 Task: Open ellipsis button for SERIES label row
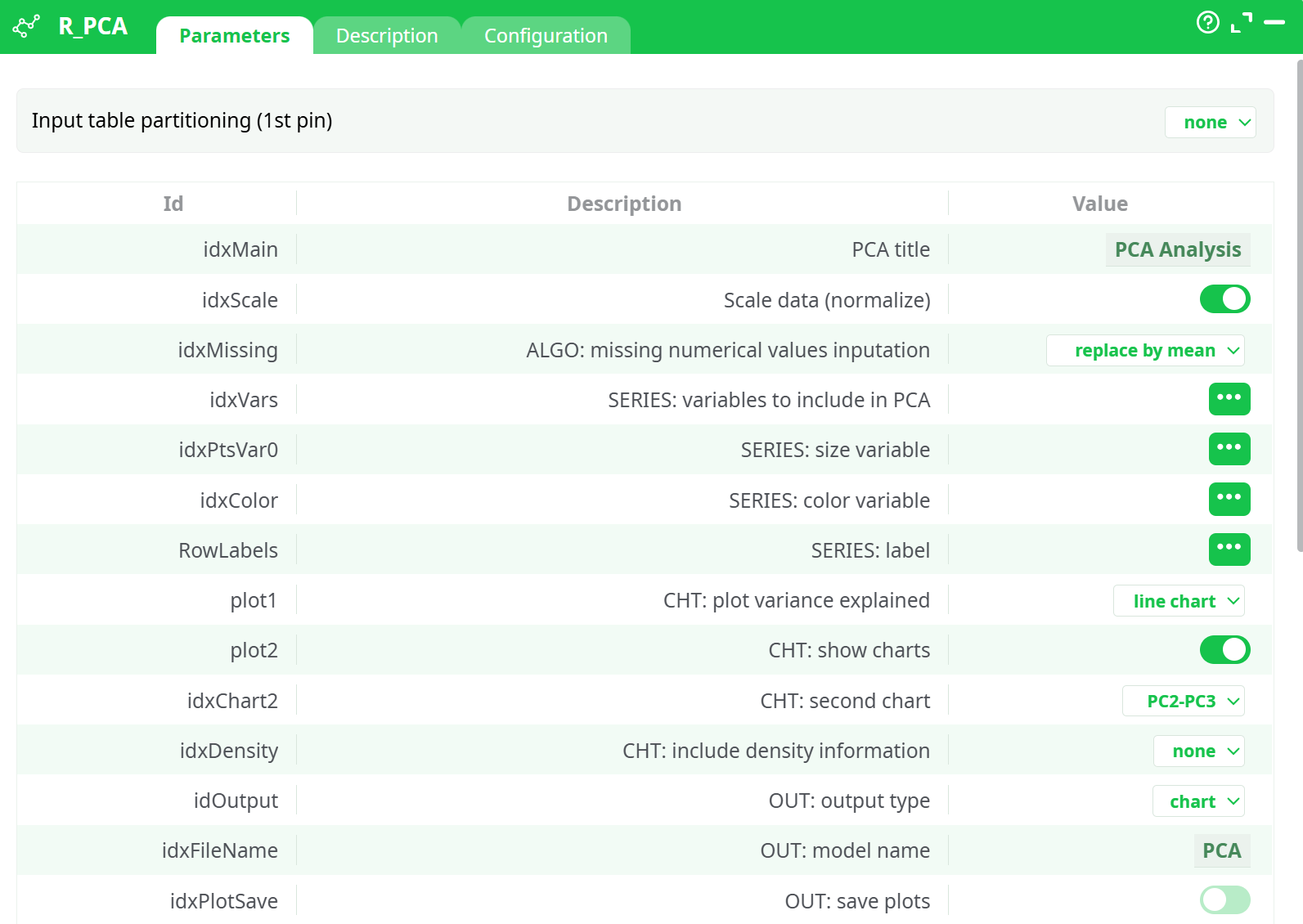[x=1229, y=549]
